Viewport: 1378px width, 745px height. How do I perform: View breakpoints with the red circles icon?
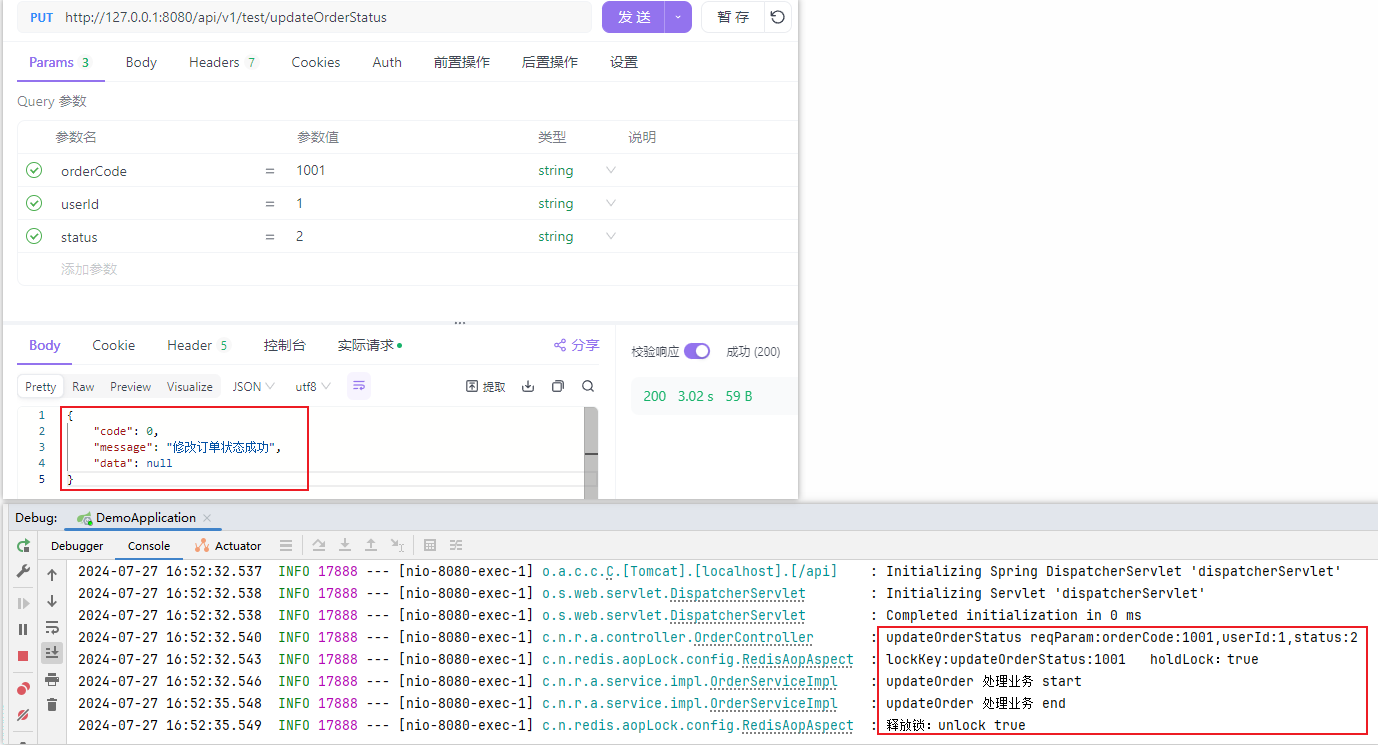pos(23,689)
